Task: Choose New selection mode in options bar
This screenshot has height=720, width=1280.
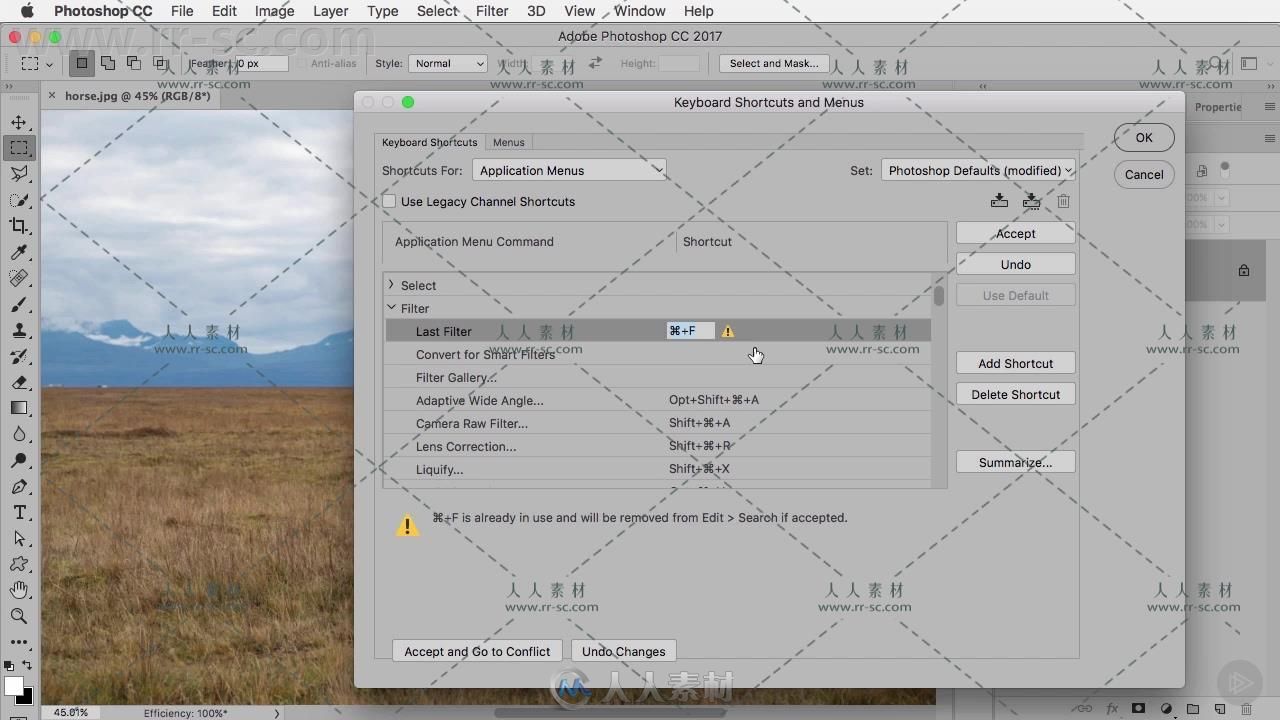Action: pyautogui.click(x=82, y=63)
